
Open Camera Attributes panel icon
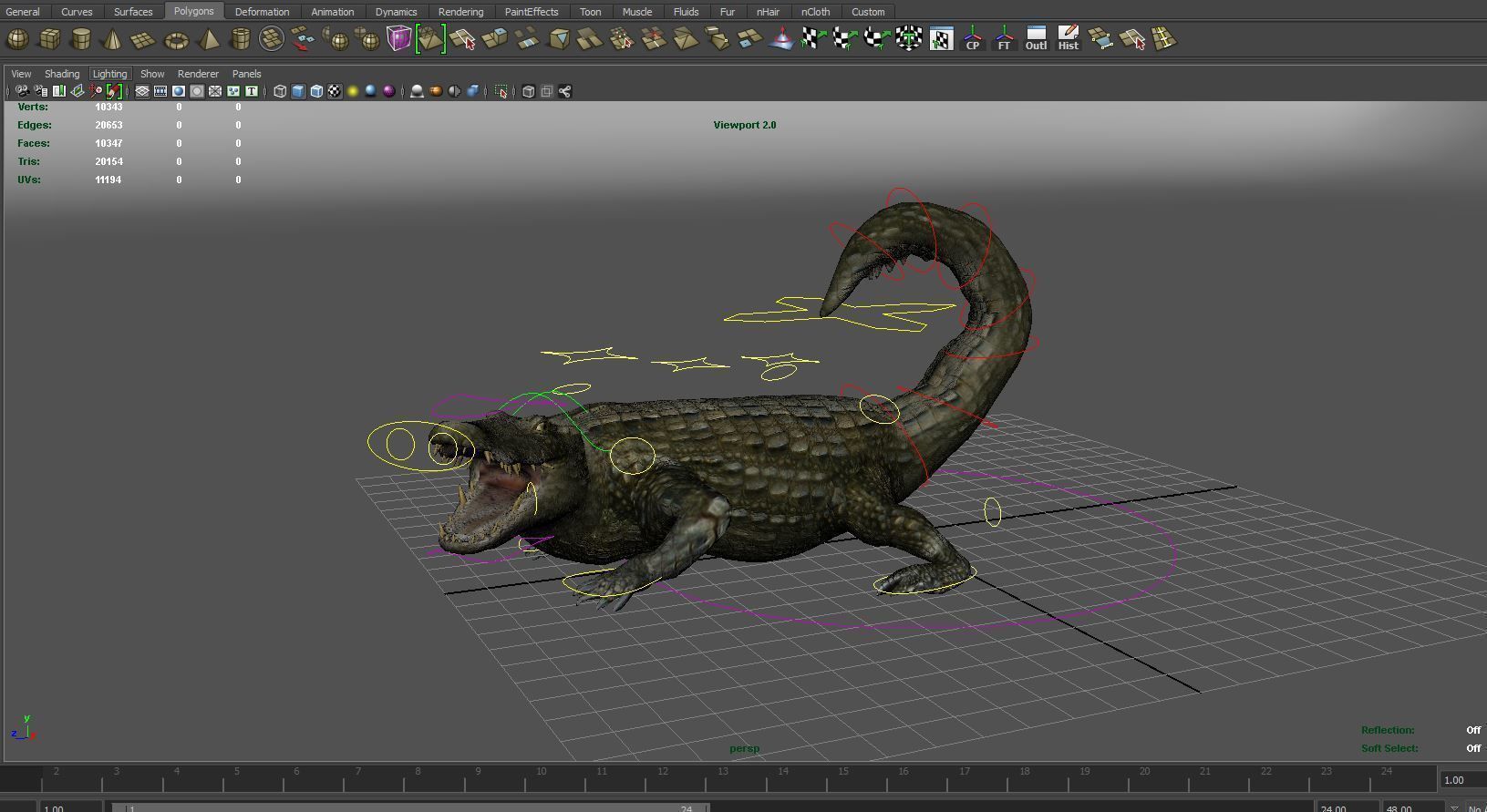point(40,91)
